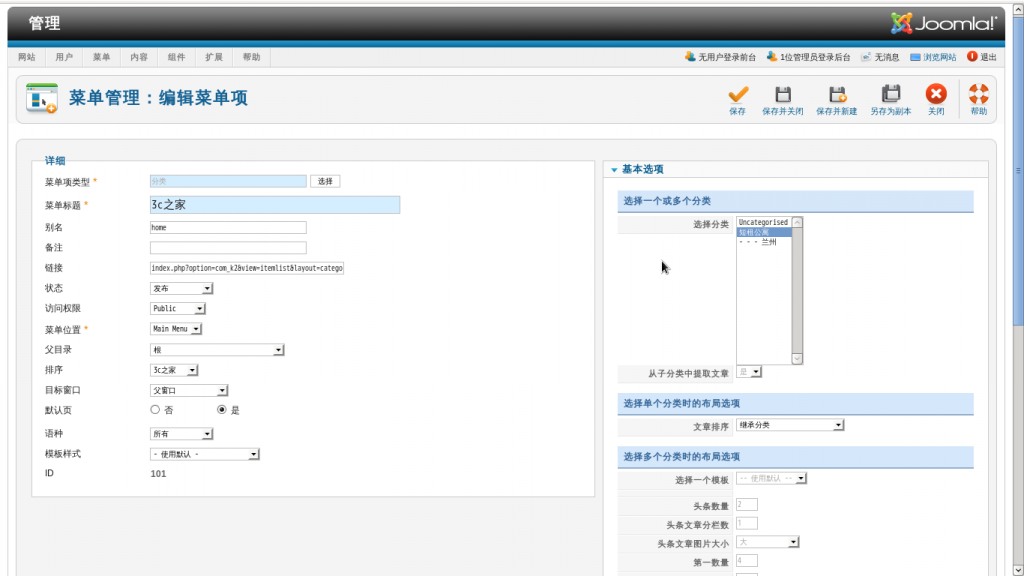Image resolution: width=1024 pixels, height=576 pixels.
Task: Click the 链接 link field
Action: pyautogui.click(x=247, y=268)
